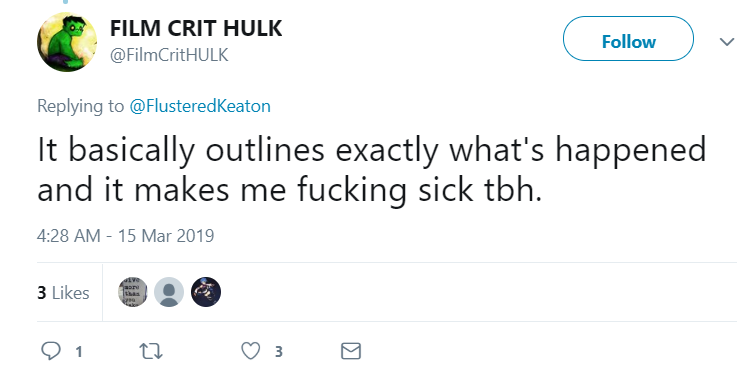Screen dimensions: 753x371
Task: Click the phrase 'fucking sick tbh' in the tweet
Action: [x=419, y=191]
